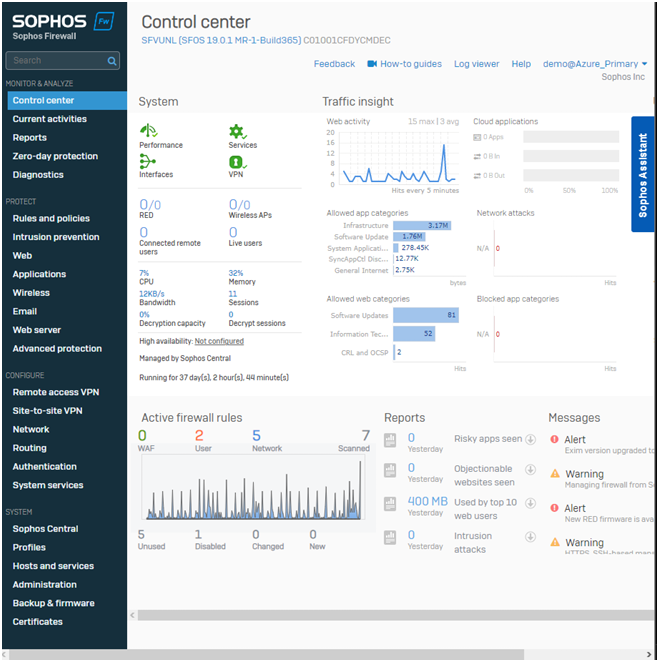Download the Objectionable websites seen report
Image resolution: width=659 pixels, height=663 pixels.
pos(530,469)
